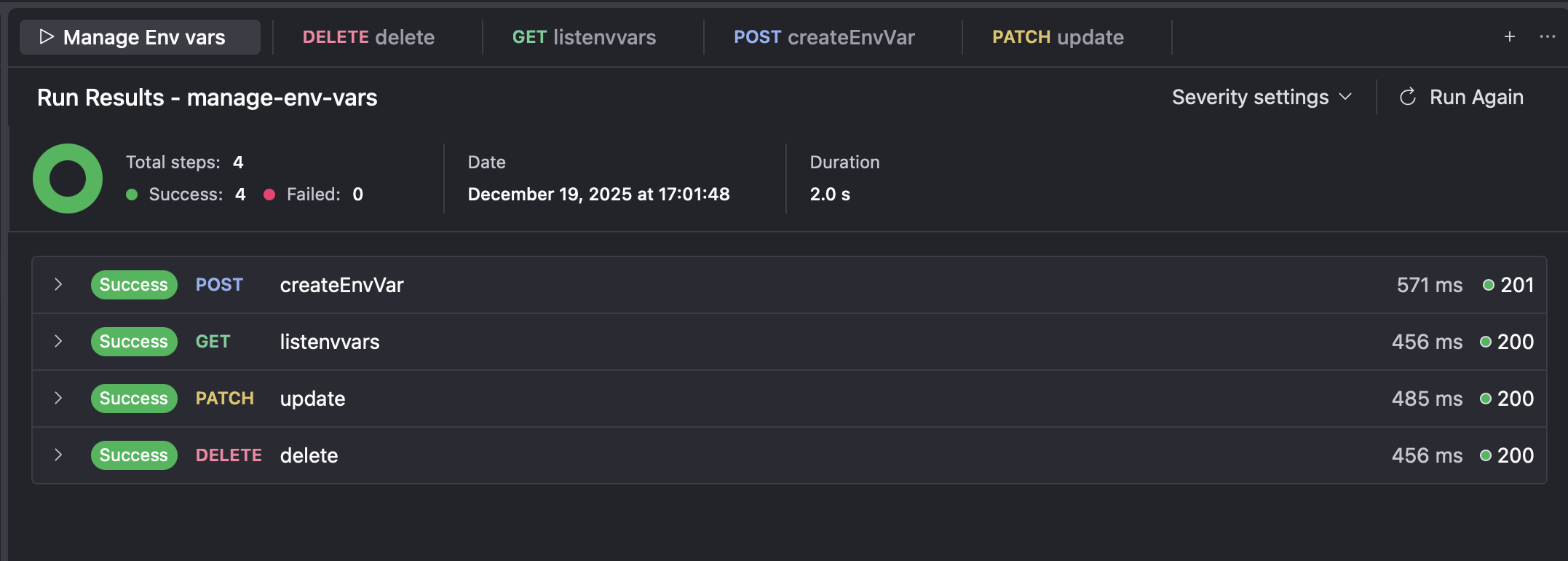Expand the listenvvars step row
The image size is (1568, 561).
tap(58, 342)
